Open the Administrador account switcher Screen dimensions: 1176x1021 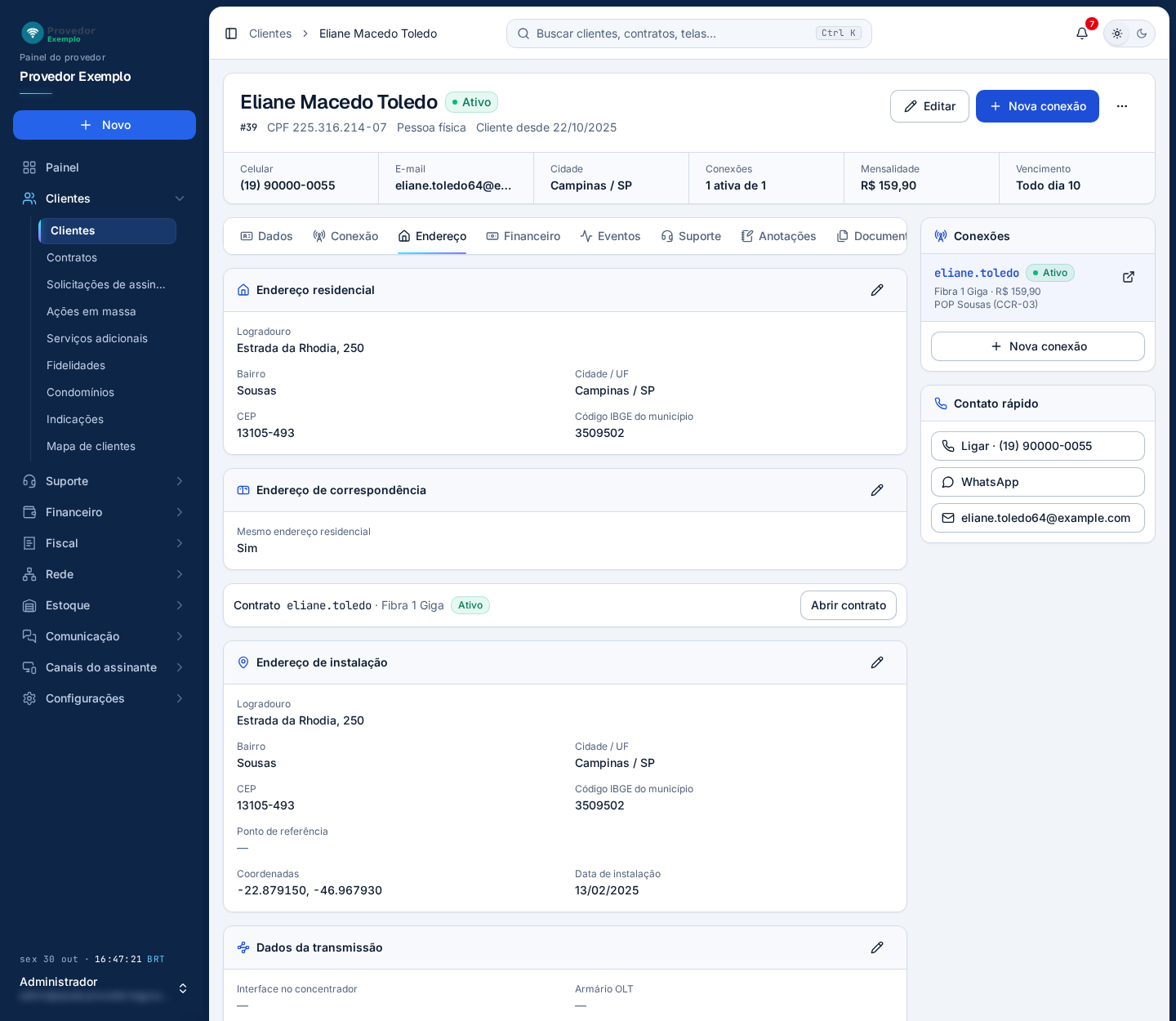point(105,988)
